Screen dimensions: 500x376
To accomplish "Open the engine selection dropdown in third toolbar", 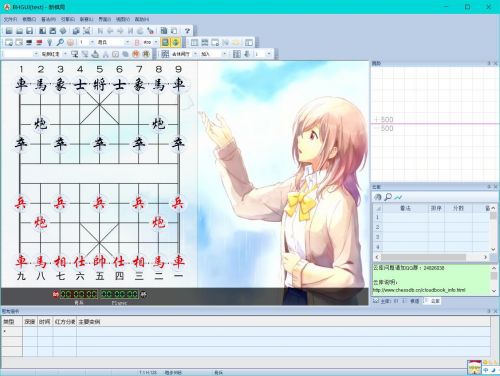I will [x=195, y=54].
